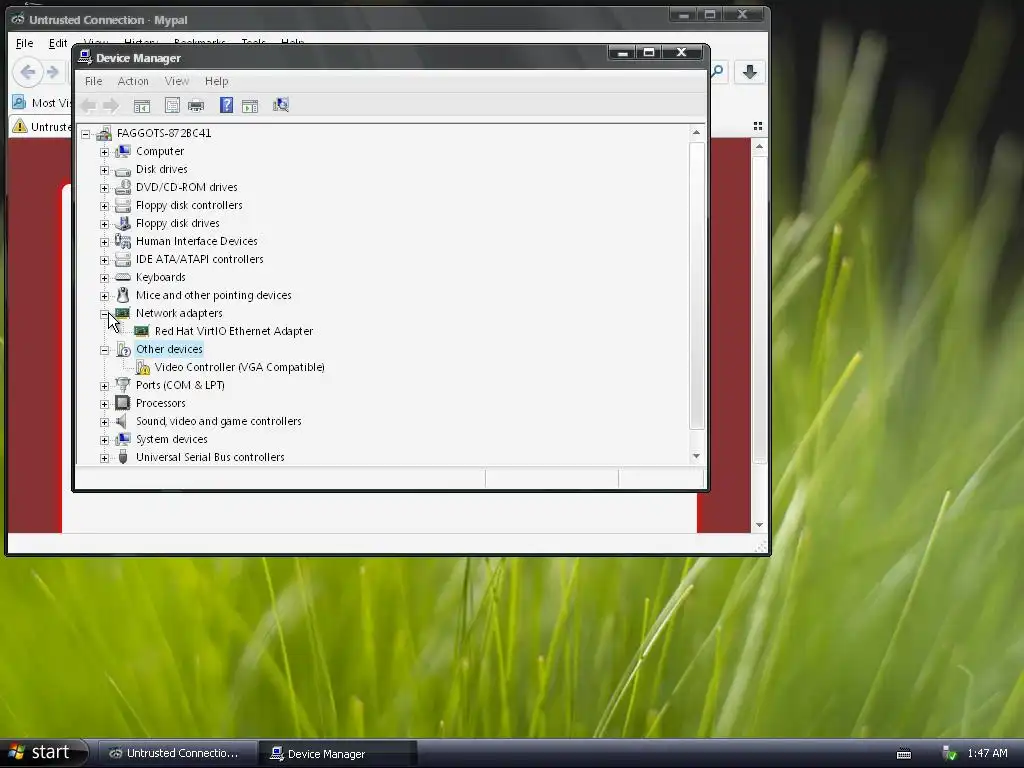This screenshot has width=1024, height=768.
Task: Click the Properties toolbar icon in Device Manager
Action: [x=172, y=105]
